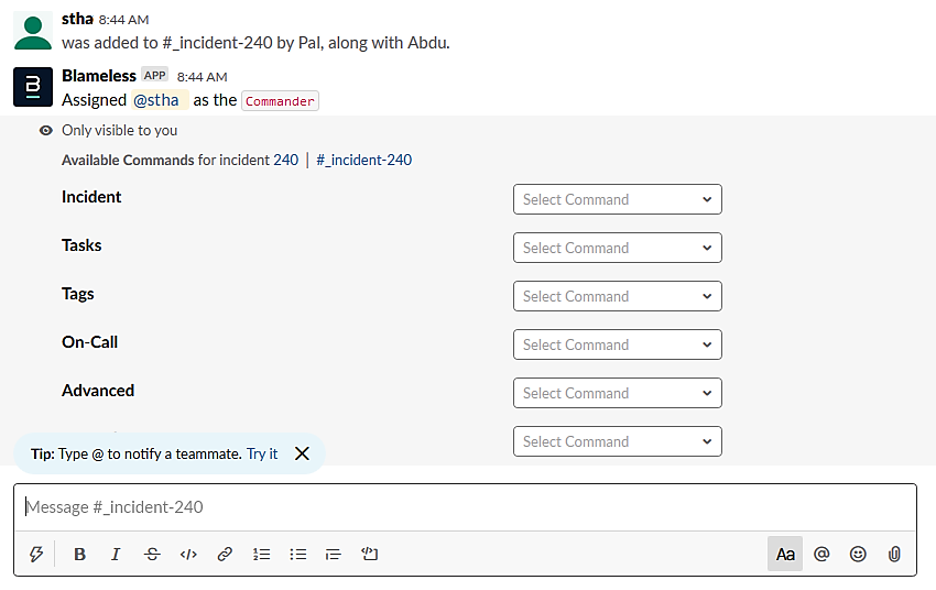The height and width of the screenshot is (590, 936).
Task: Click the 8:44 AM timestamp beside stha
Action: (x=124, y=20)
